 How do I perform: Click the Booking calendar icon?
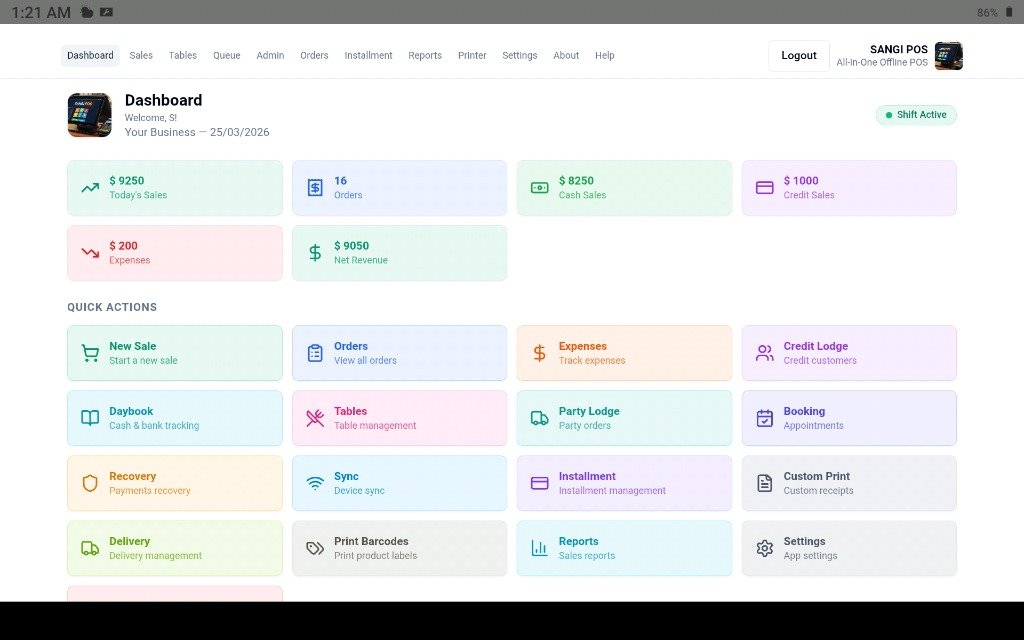[x=764, y=417]
